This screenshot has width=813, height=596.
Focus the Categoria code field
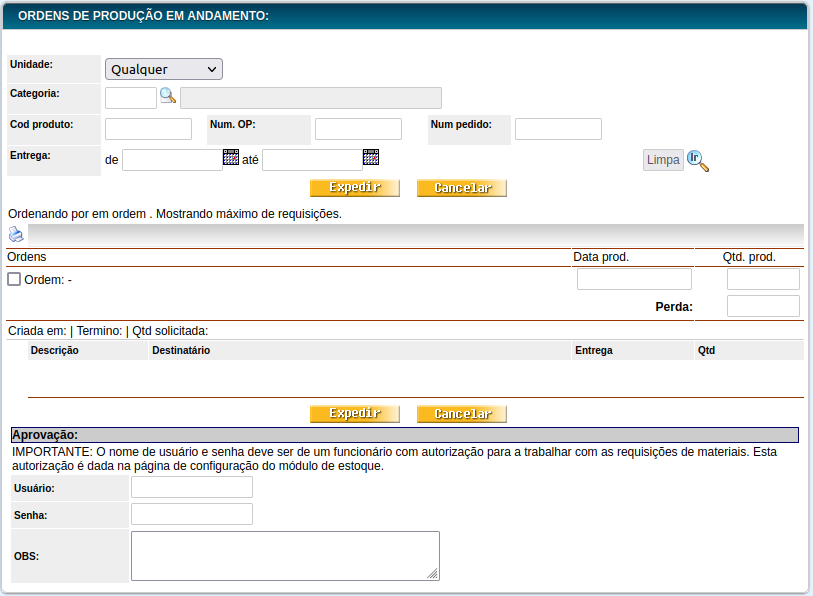(x=131, y=97)
